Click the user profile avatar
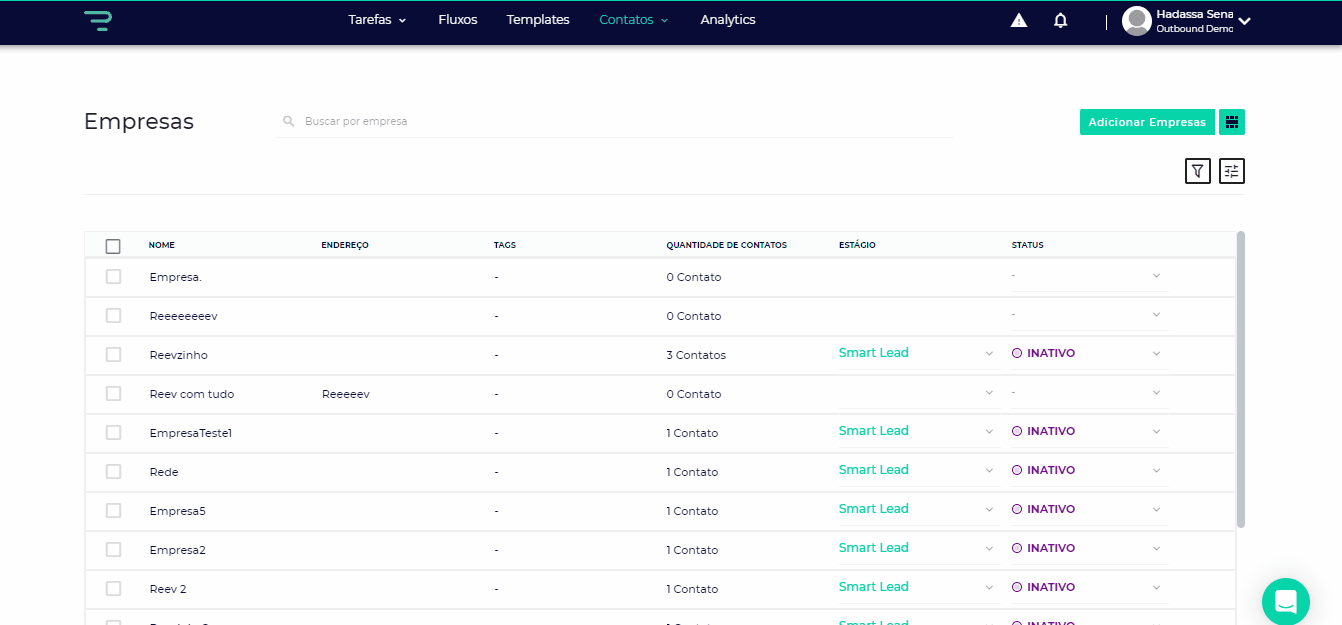The height and width of the screenshot is (625, 1342). pos(1137,21)
